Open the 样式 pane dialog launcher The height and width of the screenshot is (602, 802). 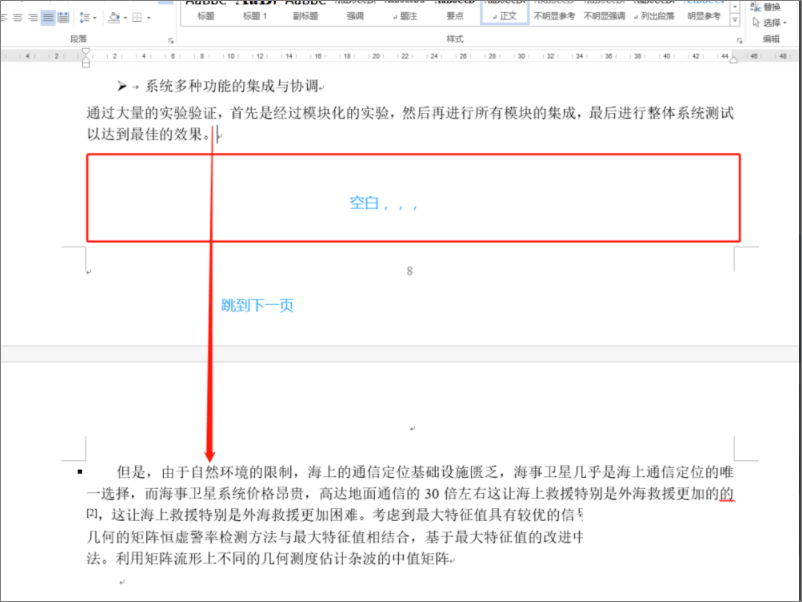click(740, 40)
